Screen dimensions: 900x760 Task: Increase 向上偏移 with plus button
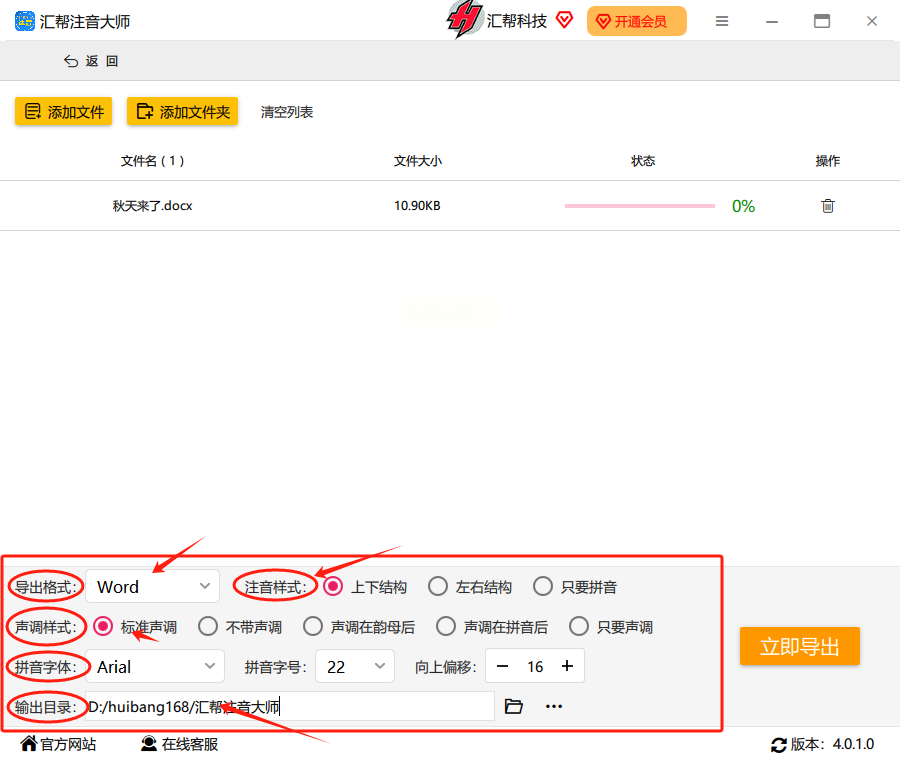tap(567, 666)
